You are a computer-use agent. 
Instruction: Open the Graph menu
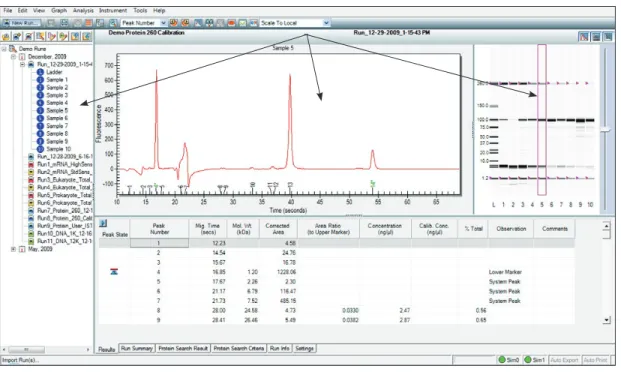pos(59,10)
